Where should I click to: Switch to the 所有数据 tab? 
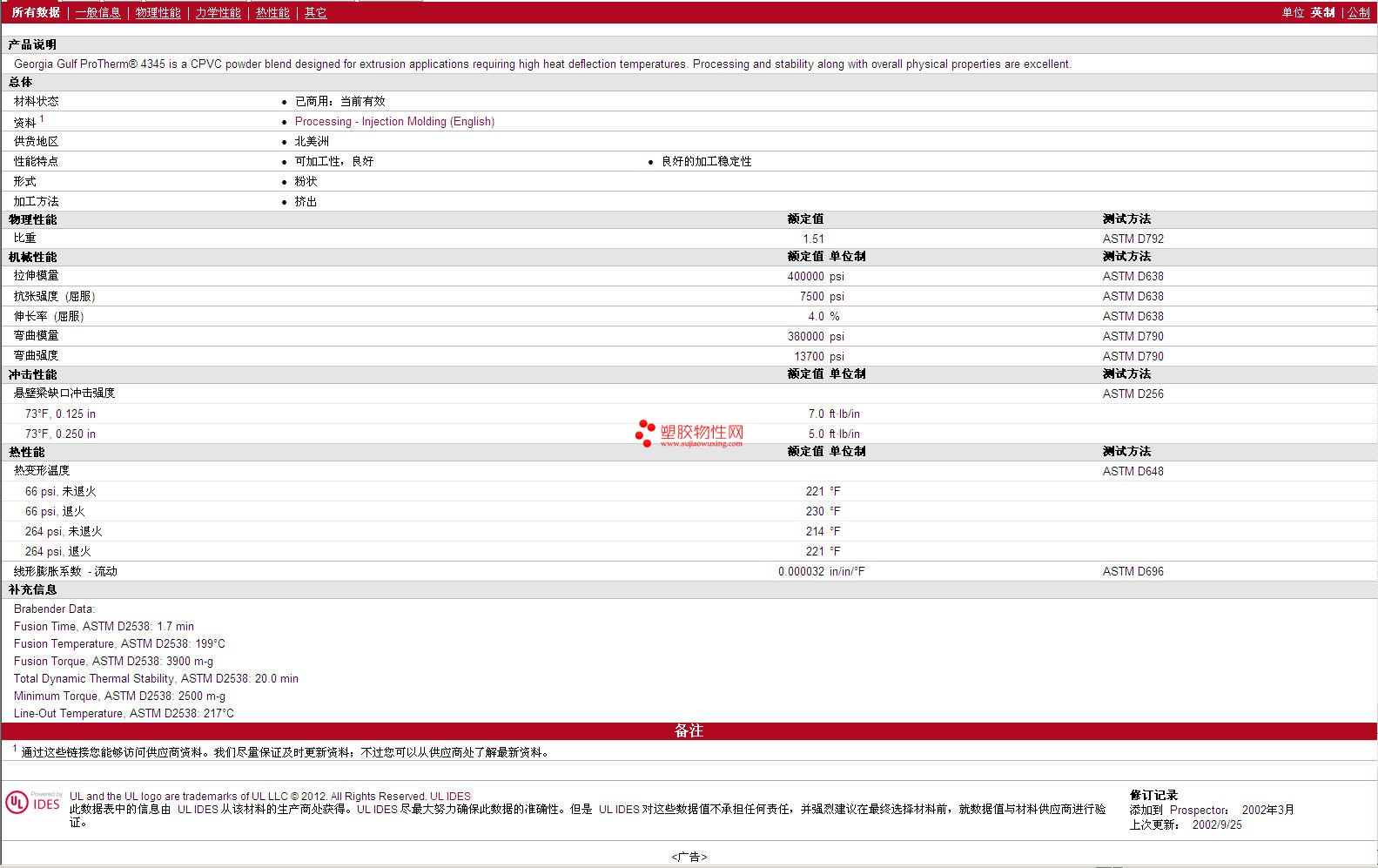[36, 13]
